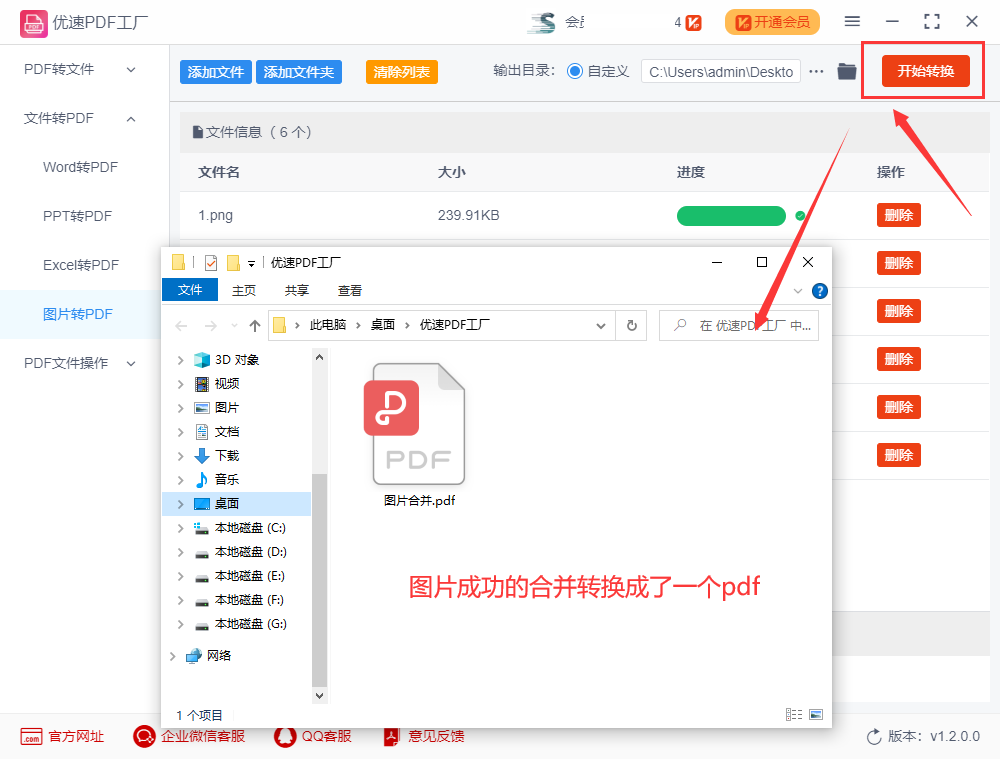Click 此电脑 in the address breadcrumb
This screenshot has width=1000, height=760.
tap(328, 325)
